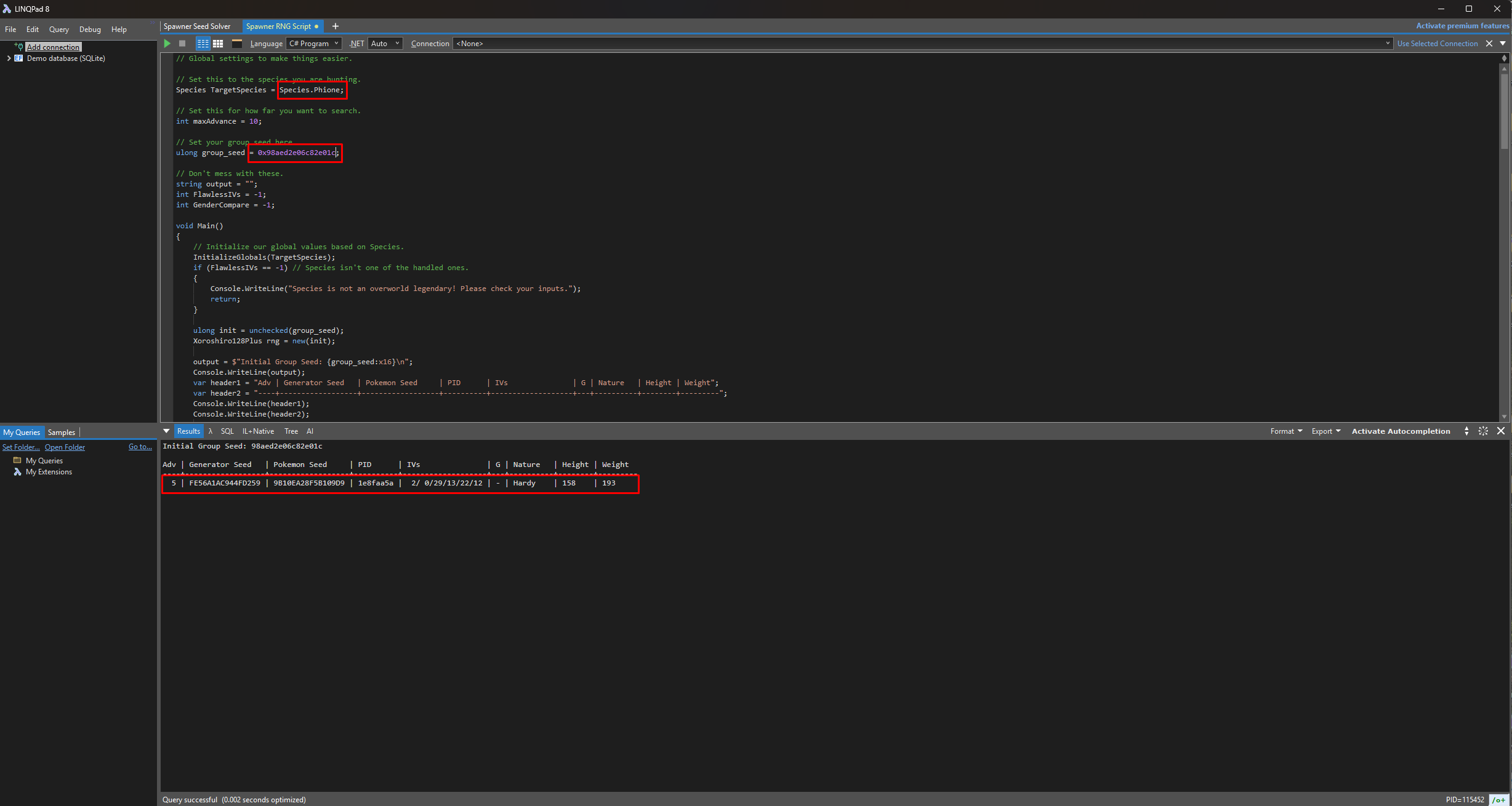Switch results to rich text view
Viewport: 1512px width, 806px height.
[x=203, y=44]
